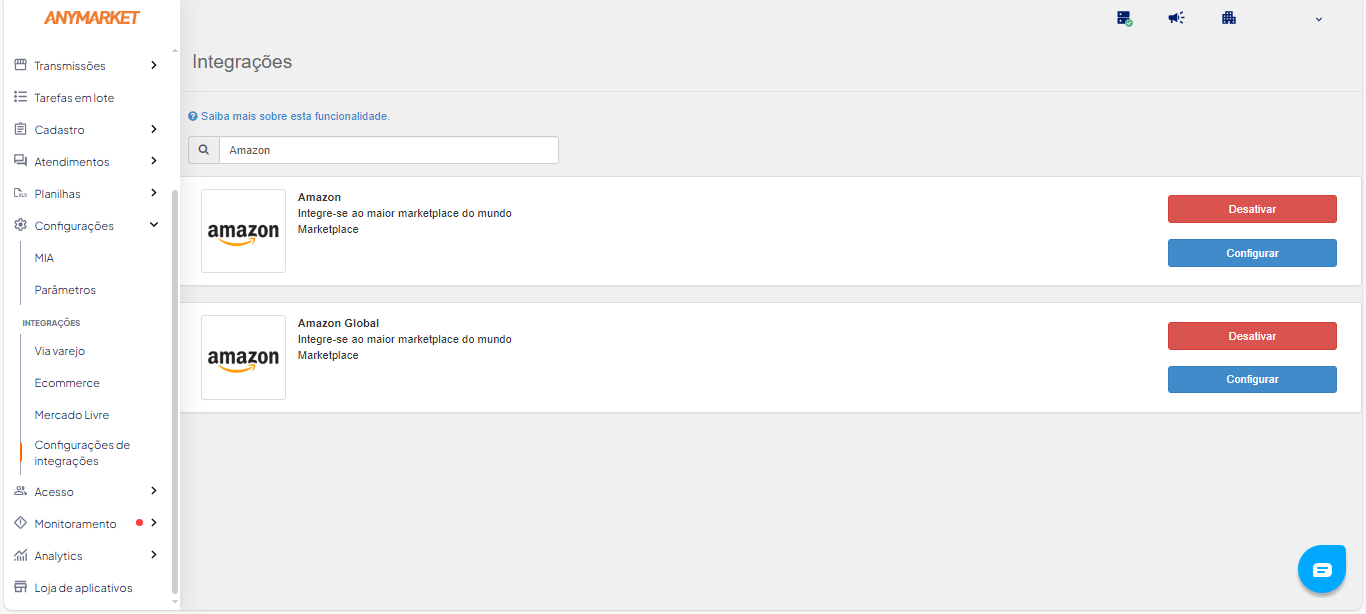Open the announcements megaphone icon
The width and height of the screenshot is (1366, 614).
coord(1176,18)
